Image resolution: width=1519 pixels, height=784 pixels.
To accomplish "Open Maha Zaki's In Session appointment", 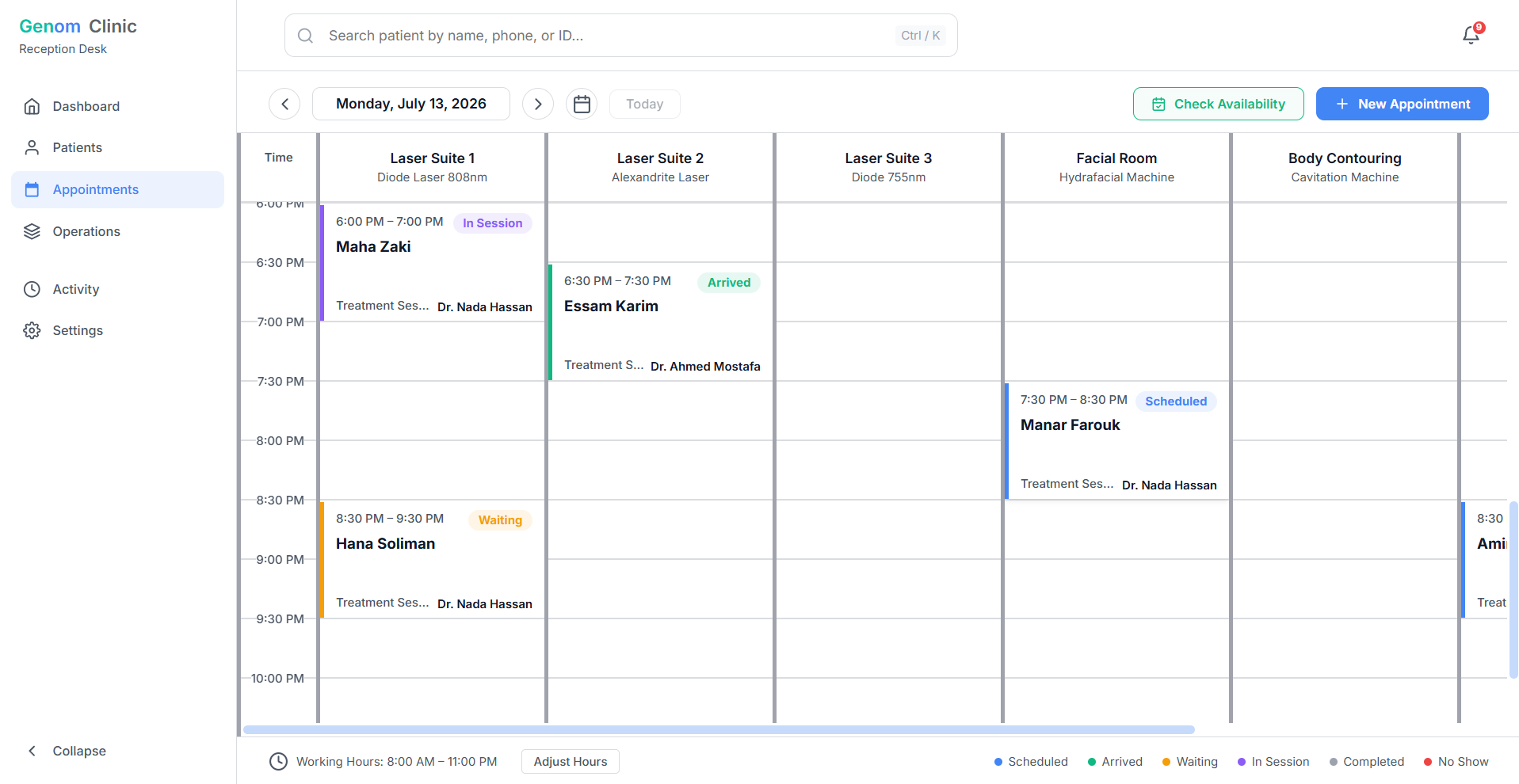I will coord(432,263).
